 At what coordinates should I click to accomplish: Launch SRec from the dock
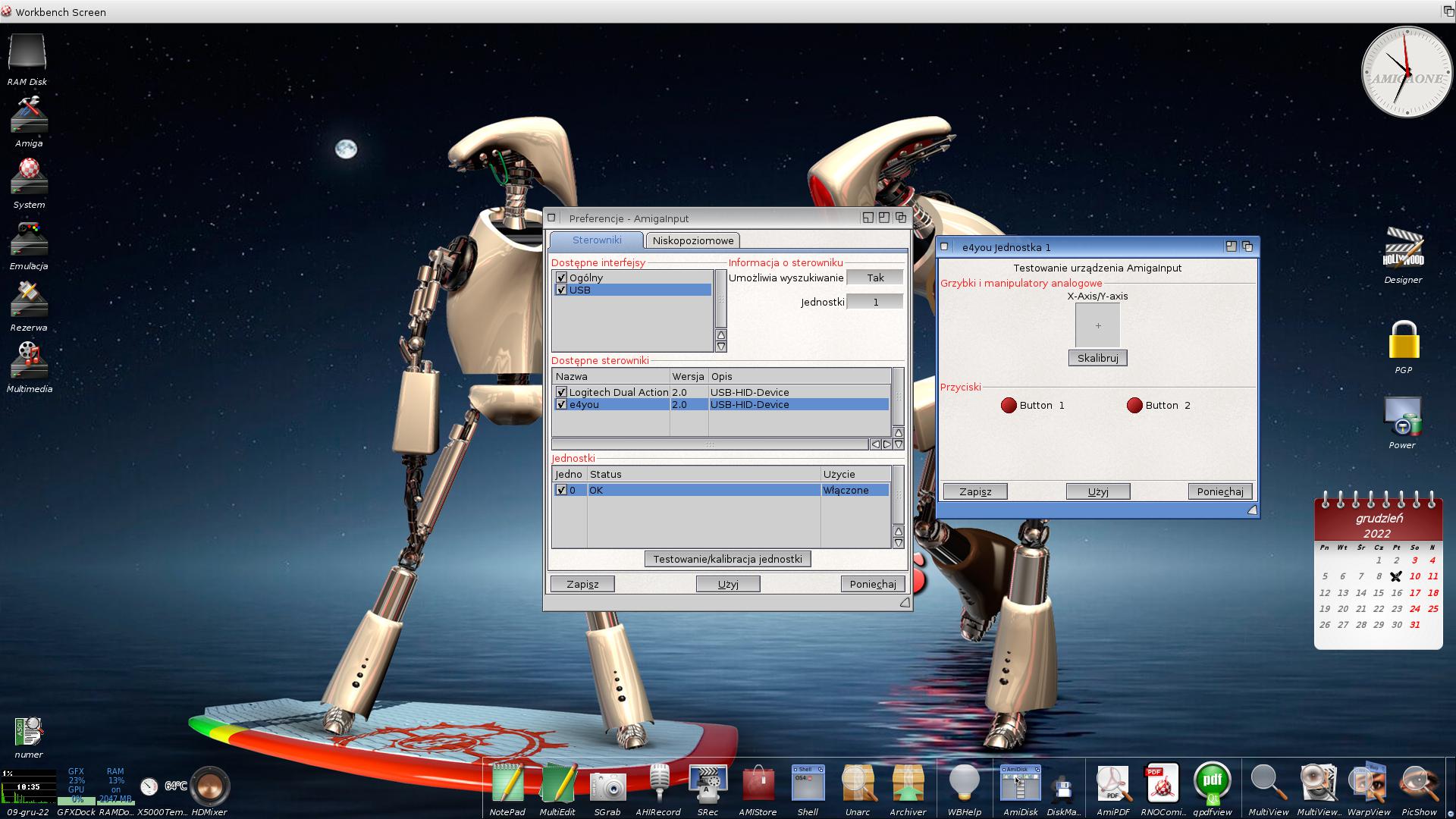coord(708,783)
